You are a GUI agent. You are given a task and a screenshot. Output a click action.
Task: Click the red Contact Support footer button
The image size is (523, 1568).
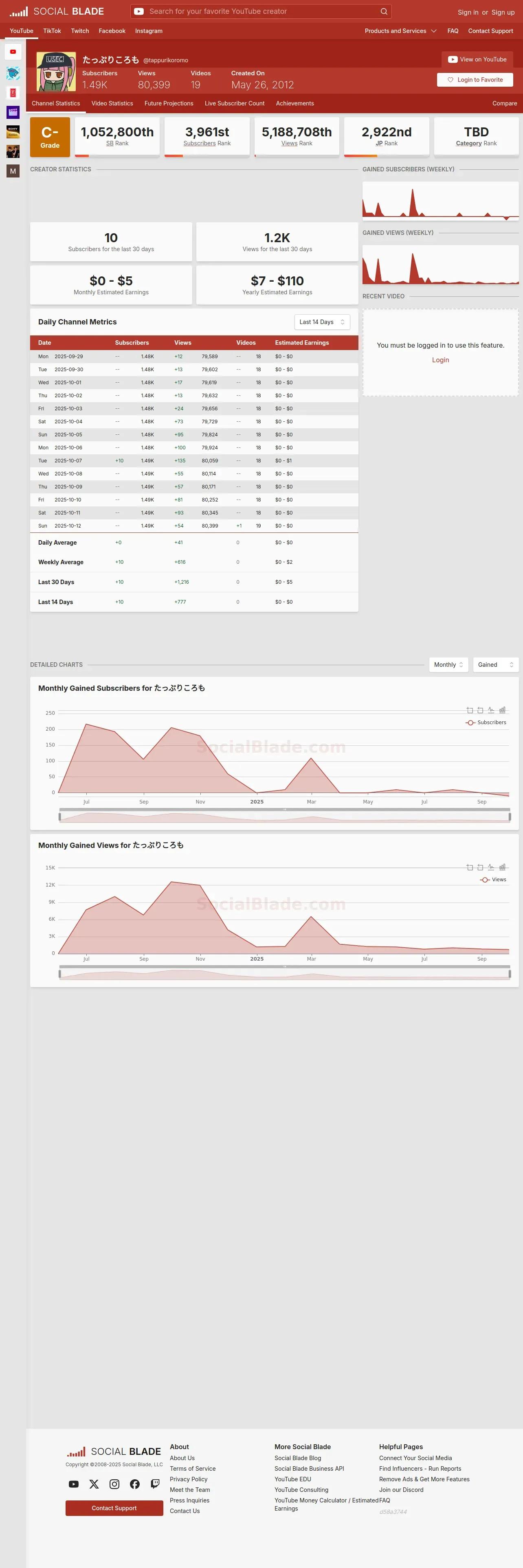[x=114, y=1508]
